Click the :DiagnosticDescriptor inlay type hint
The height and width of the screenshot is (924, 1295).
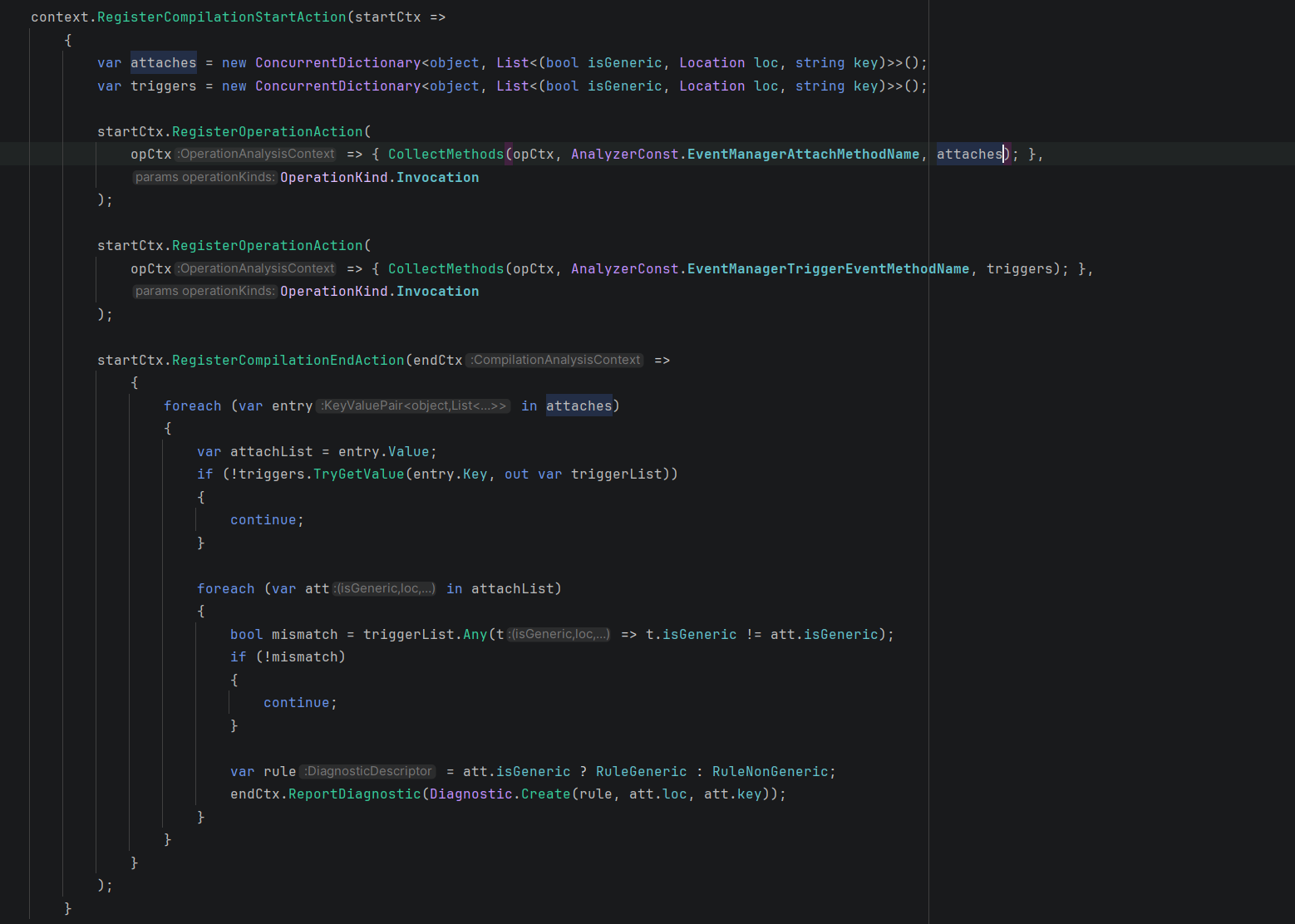point(368,771)
